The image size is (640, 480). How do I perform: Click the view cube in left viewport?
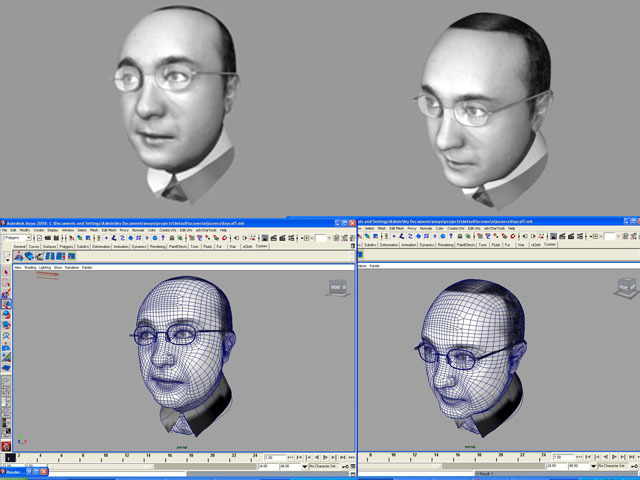pos(338,287)
